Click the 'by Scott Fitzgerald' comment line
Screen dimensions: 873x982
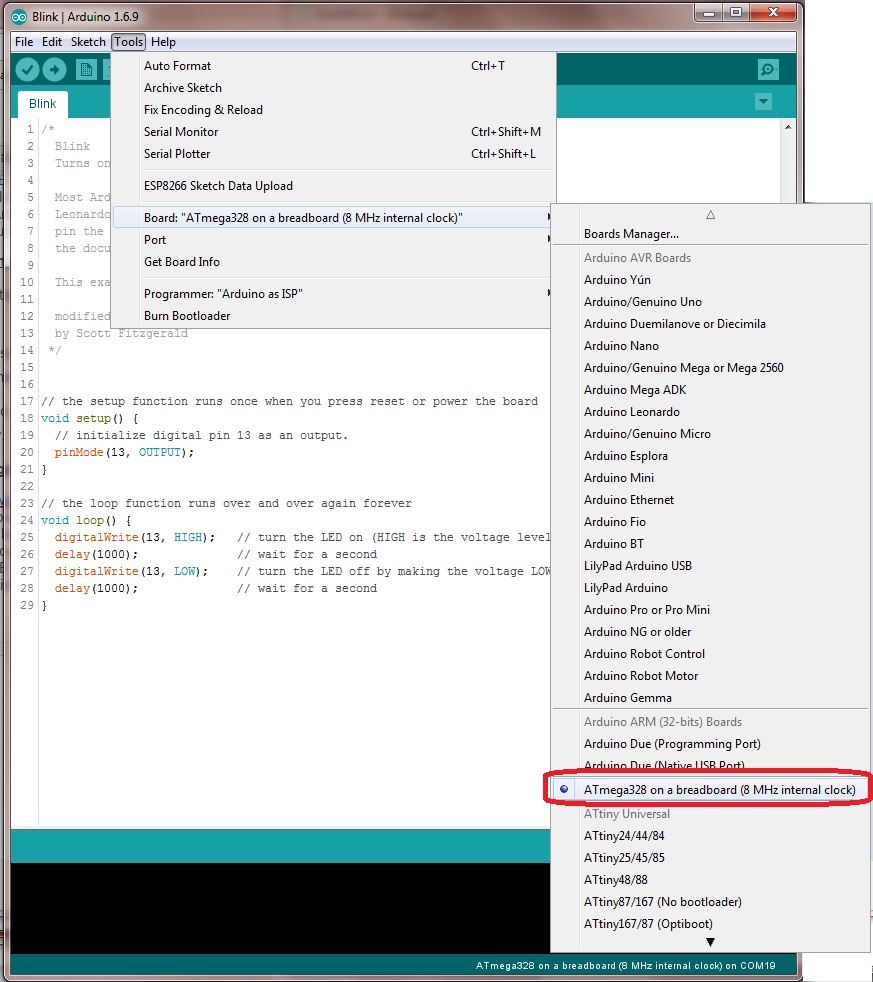[x=121, y=333]
